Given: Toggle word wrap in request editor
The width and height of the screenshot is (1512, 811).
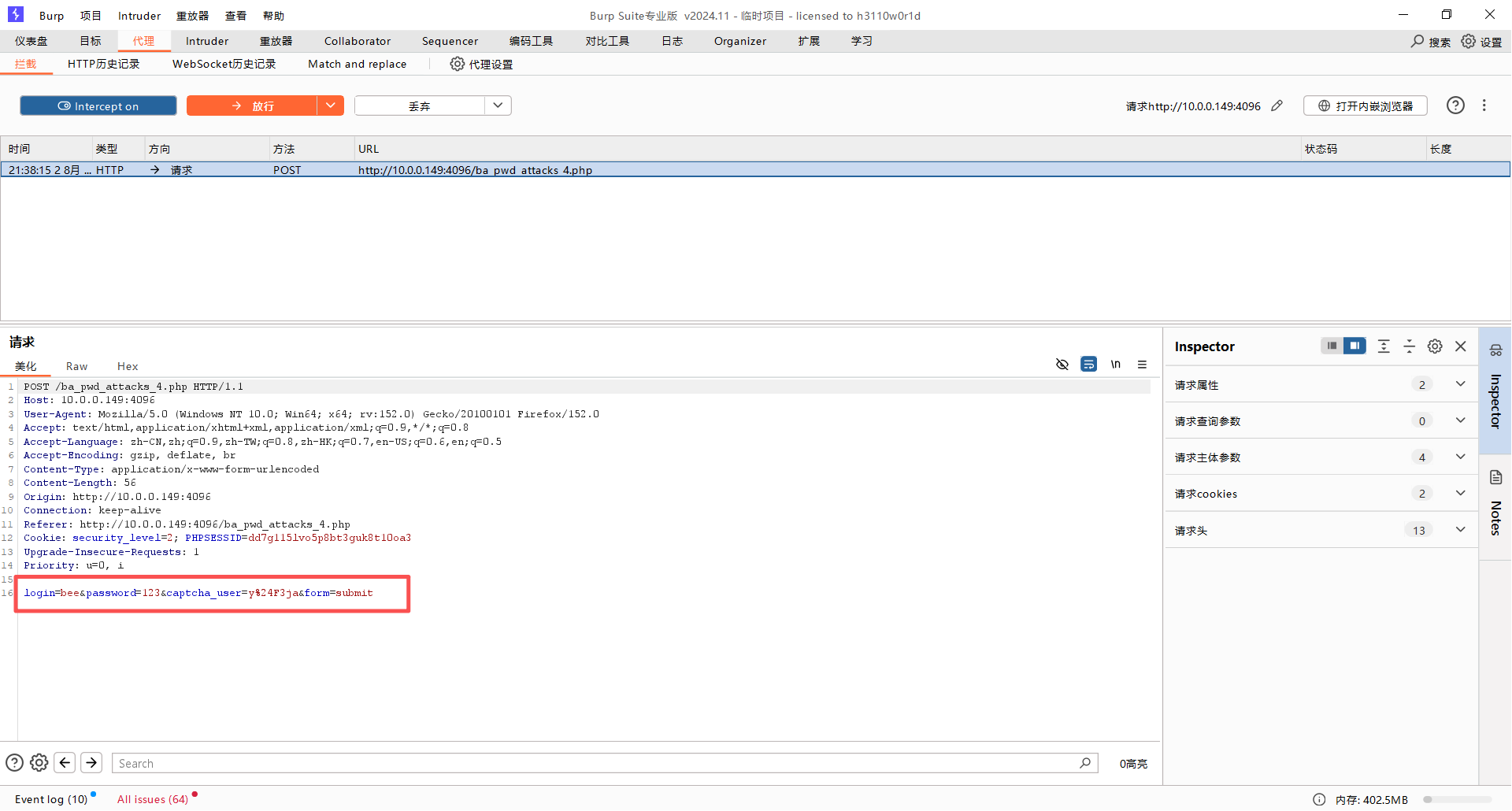Looking at the screenshot, I should [1088, 364].
